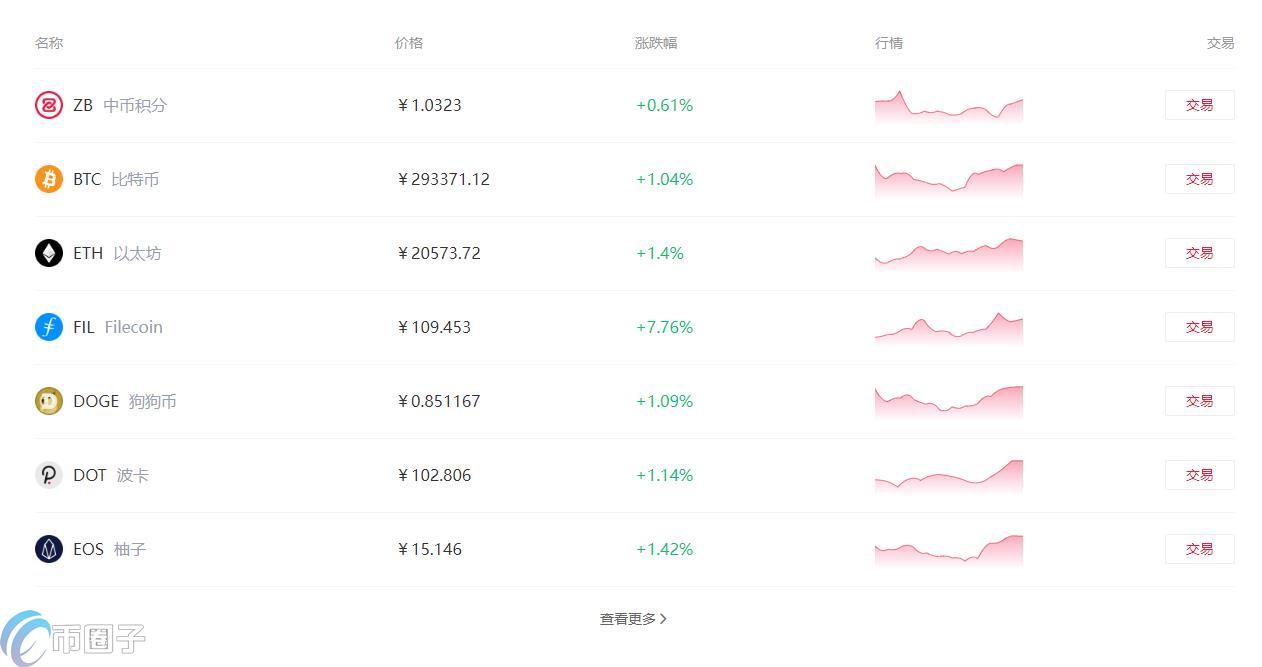The width and height of the screenshot is (1262, 667).
Task: Sort by 涨跌幅 column header
Action: pos(656,43)
